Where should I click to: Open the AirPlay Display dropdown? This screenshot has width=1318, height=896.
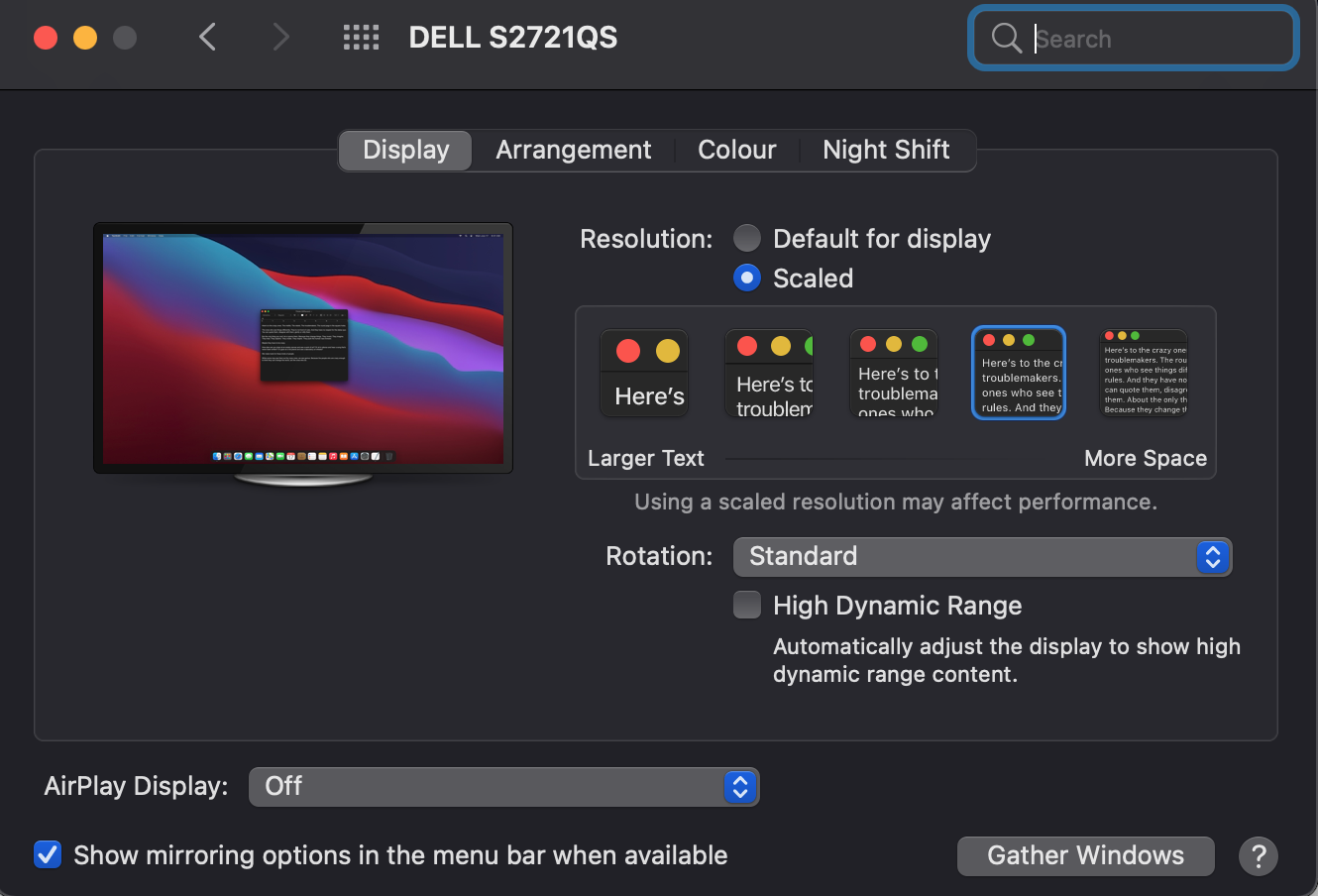click(x=504, y=786)
